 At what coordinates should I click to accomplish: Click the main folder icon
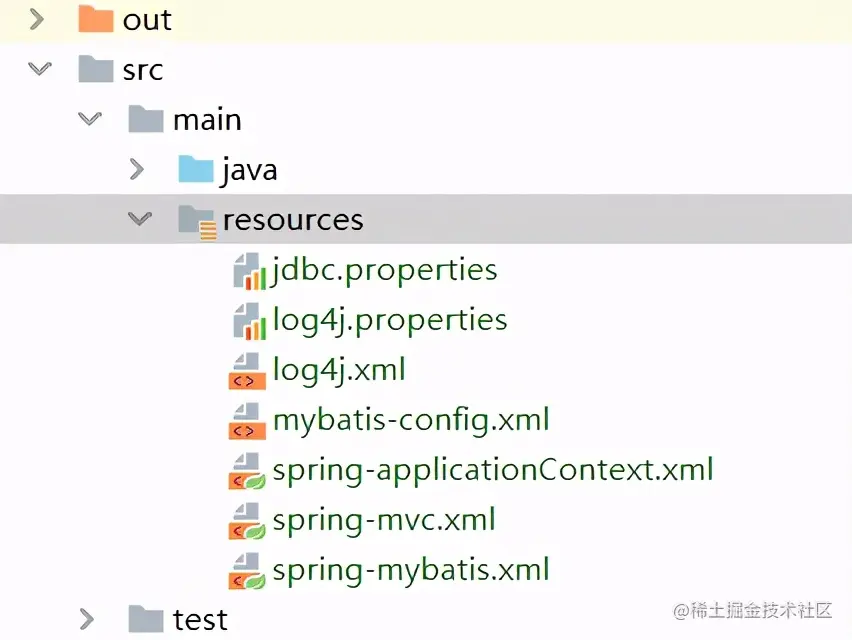point(146,118)
